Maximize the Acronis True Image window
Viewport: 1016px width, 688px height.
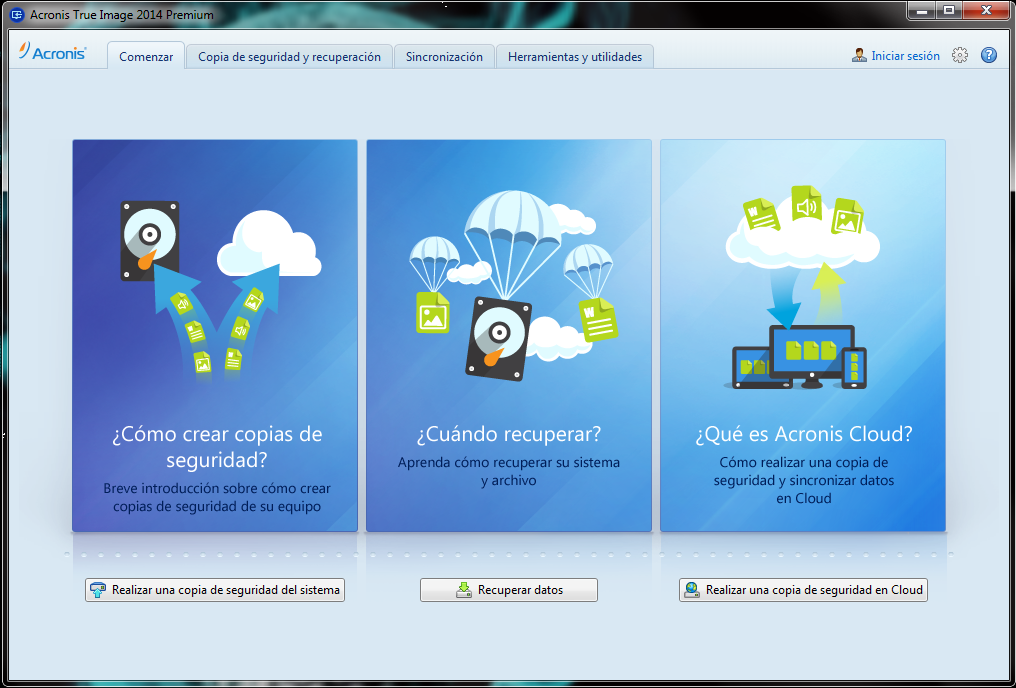tap(949, 10)
